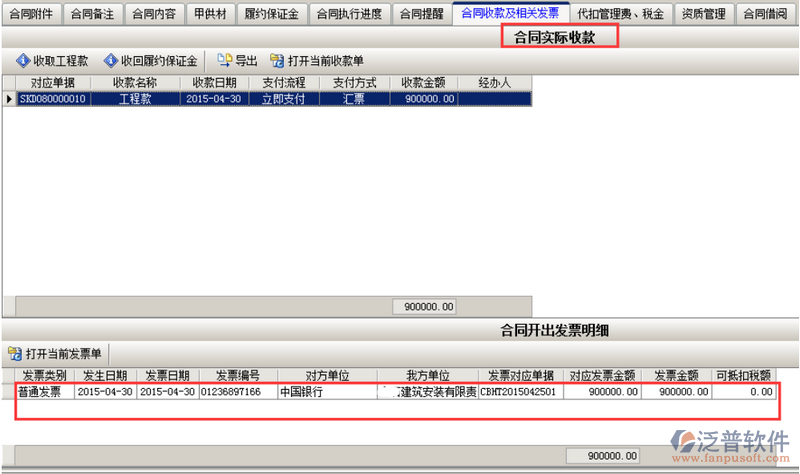
Task: Open the 资质管理 tab
Action: (703, 13)
